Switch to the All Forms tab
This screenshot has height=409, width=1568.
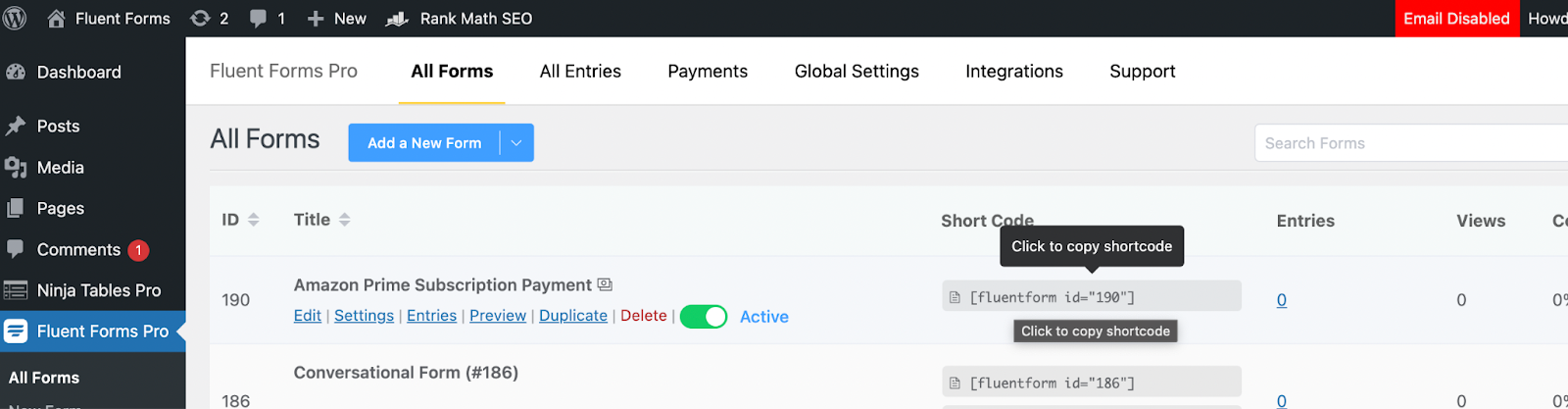(x=452, y=72)
